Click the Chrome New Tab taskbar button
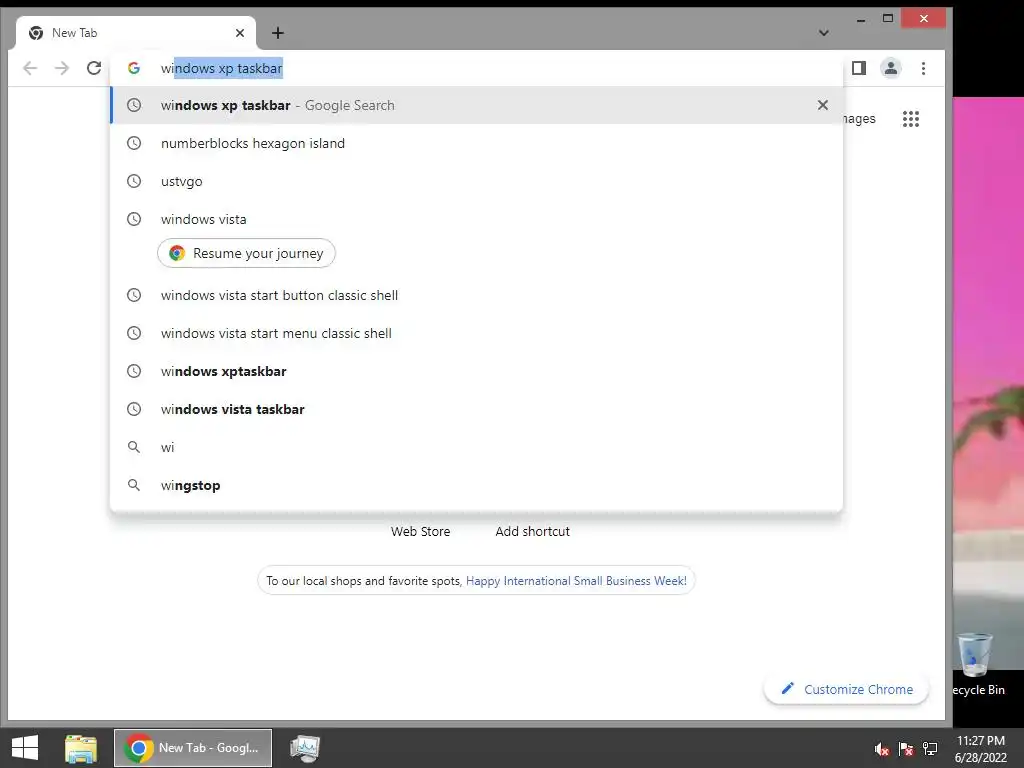The height and width of the screenshot is (768, 1024). 193,748
